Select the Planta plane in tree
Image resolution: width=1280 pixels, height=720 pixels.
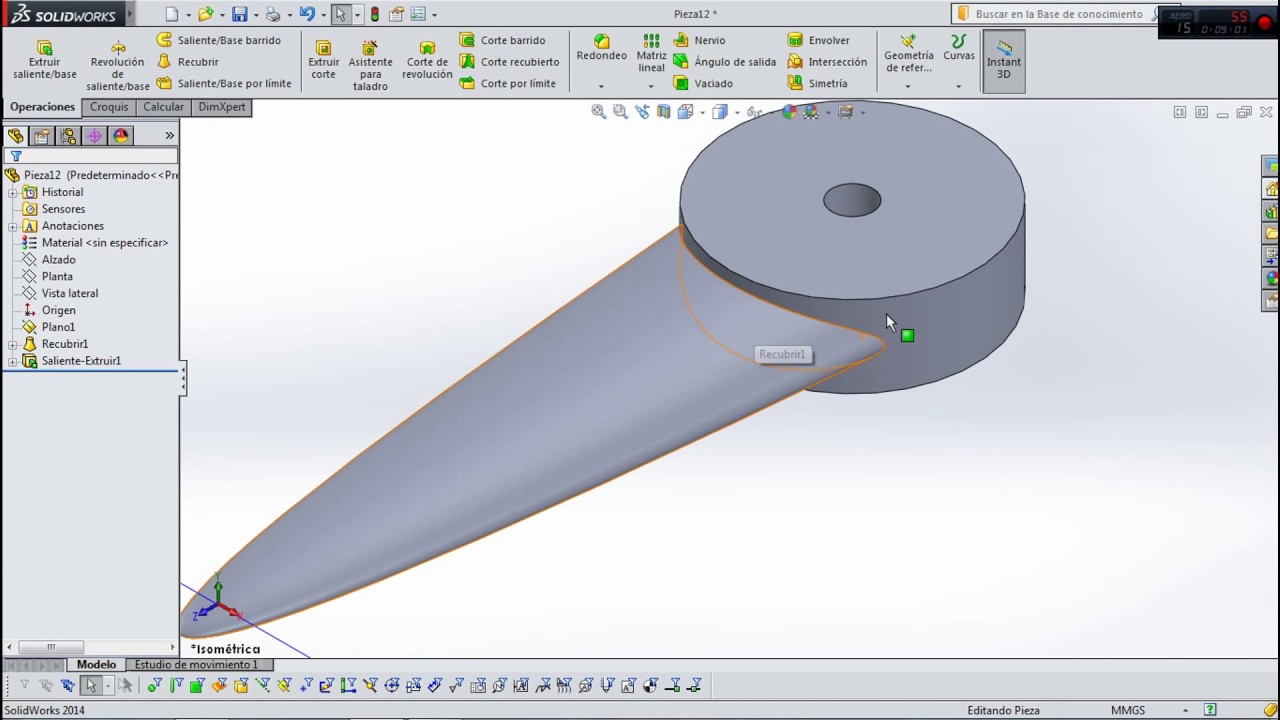[57, 277]
